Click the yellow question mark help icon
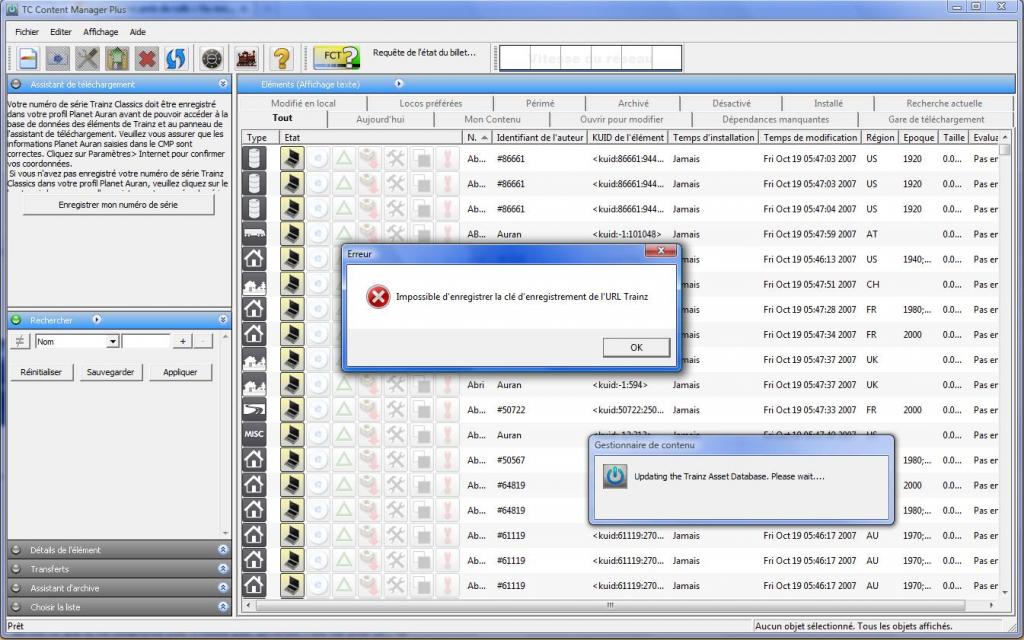1024x640 pixels. (281, 59)
